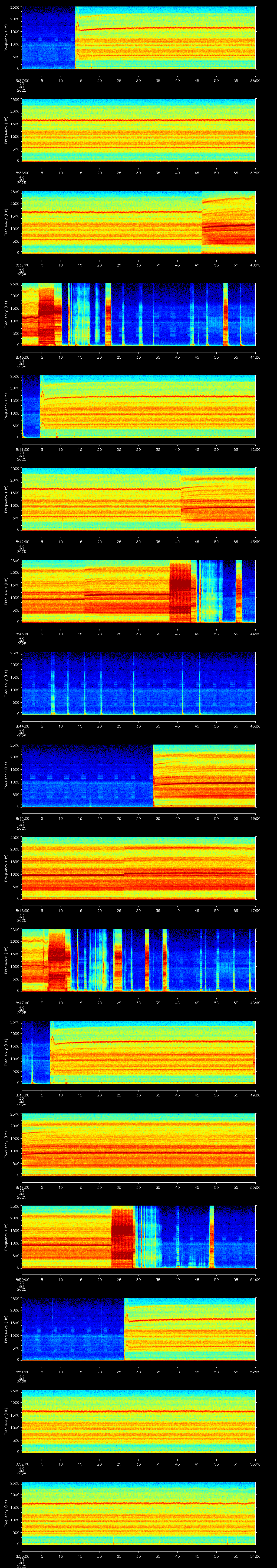Screen dimensions: 277x1568
Task: Click the 8:49:00 start time label
Action: [x=22, y=1187]
